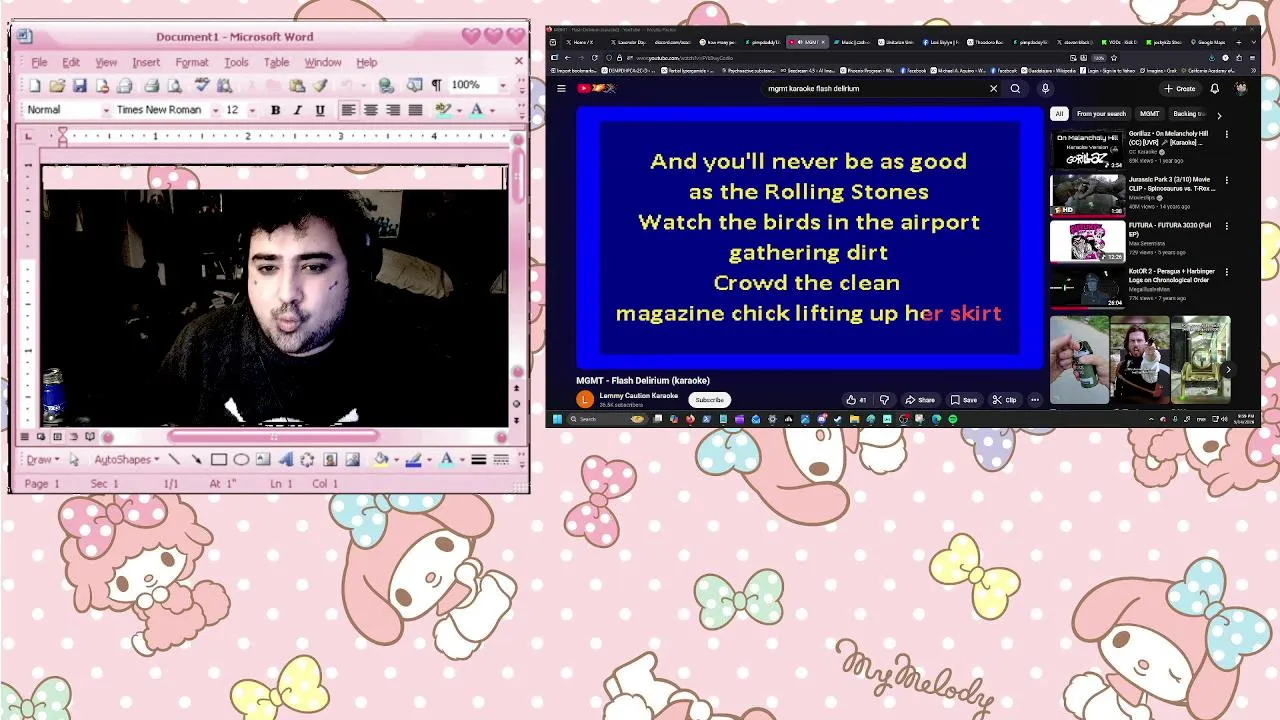Click the dislike thumbs-down icon under video

click(x=884, y=400)
